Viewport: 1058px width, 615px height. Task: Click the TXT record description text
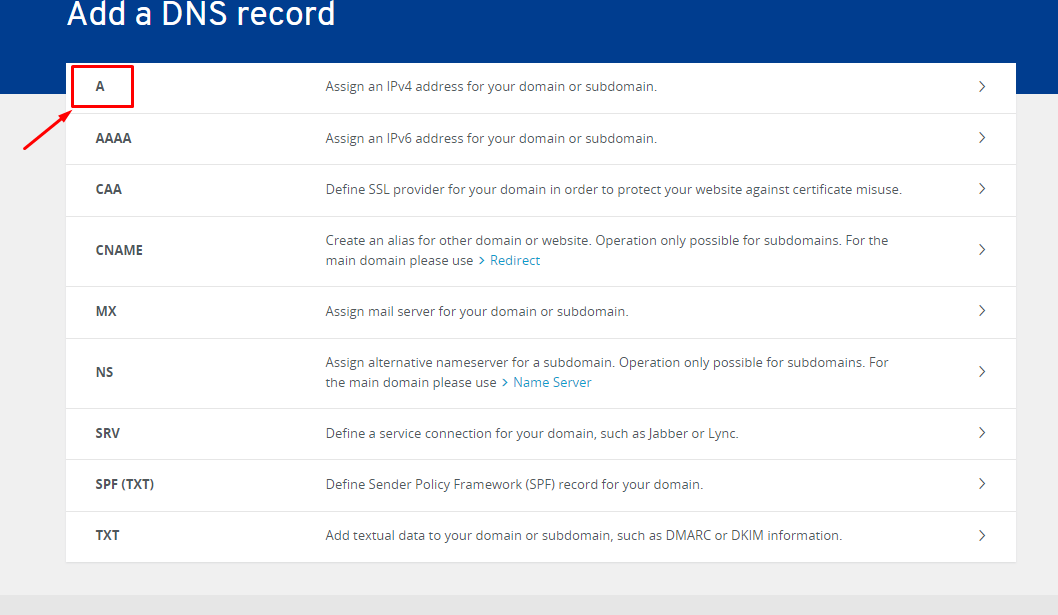[583, 535]
